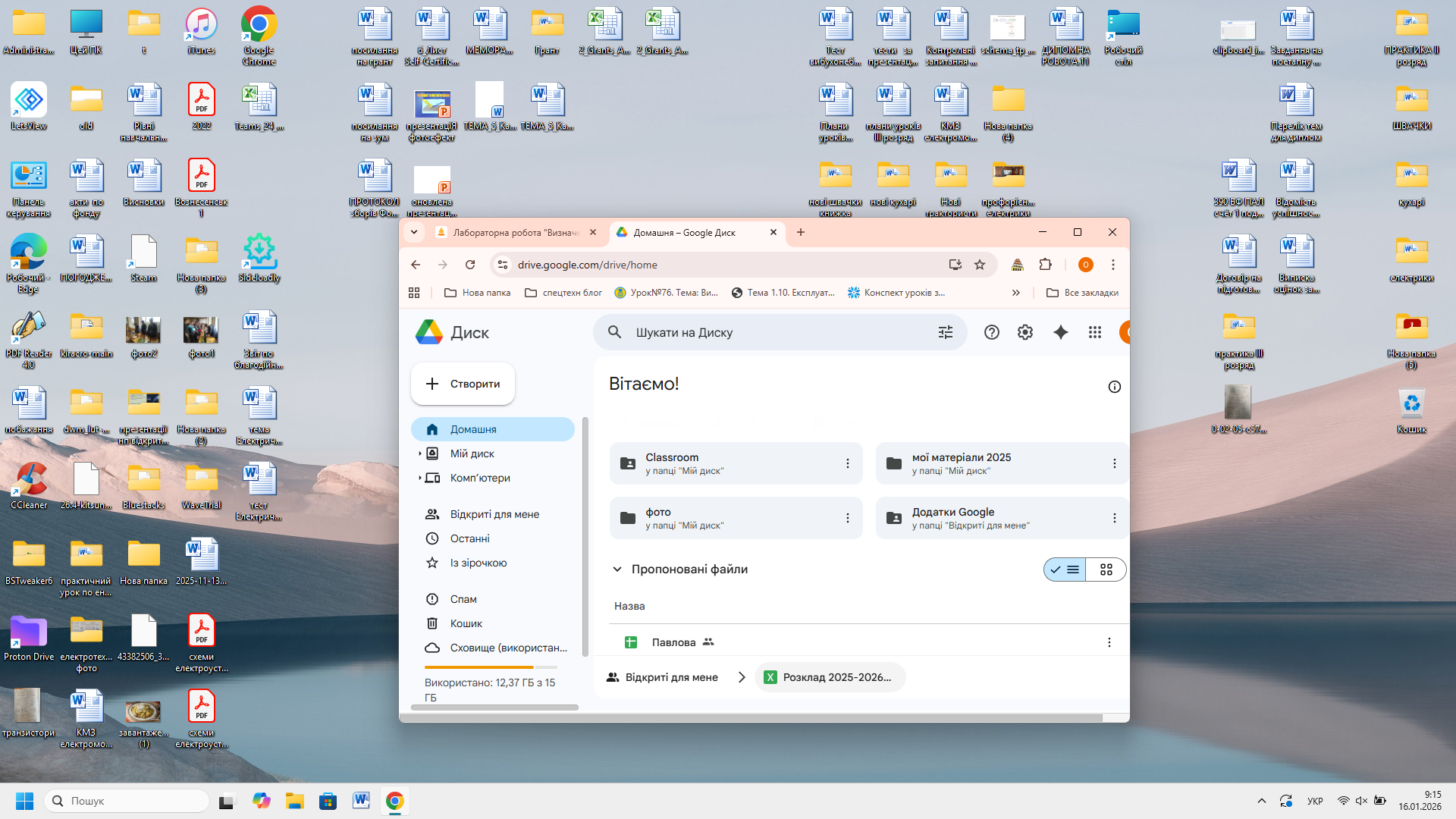Click the details info icon
The width and height of the screenshot is (1456, 819).
[x=1114, y=387]
